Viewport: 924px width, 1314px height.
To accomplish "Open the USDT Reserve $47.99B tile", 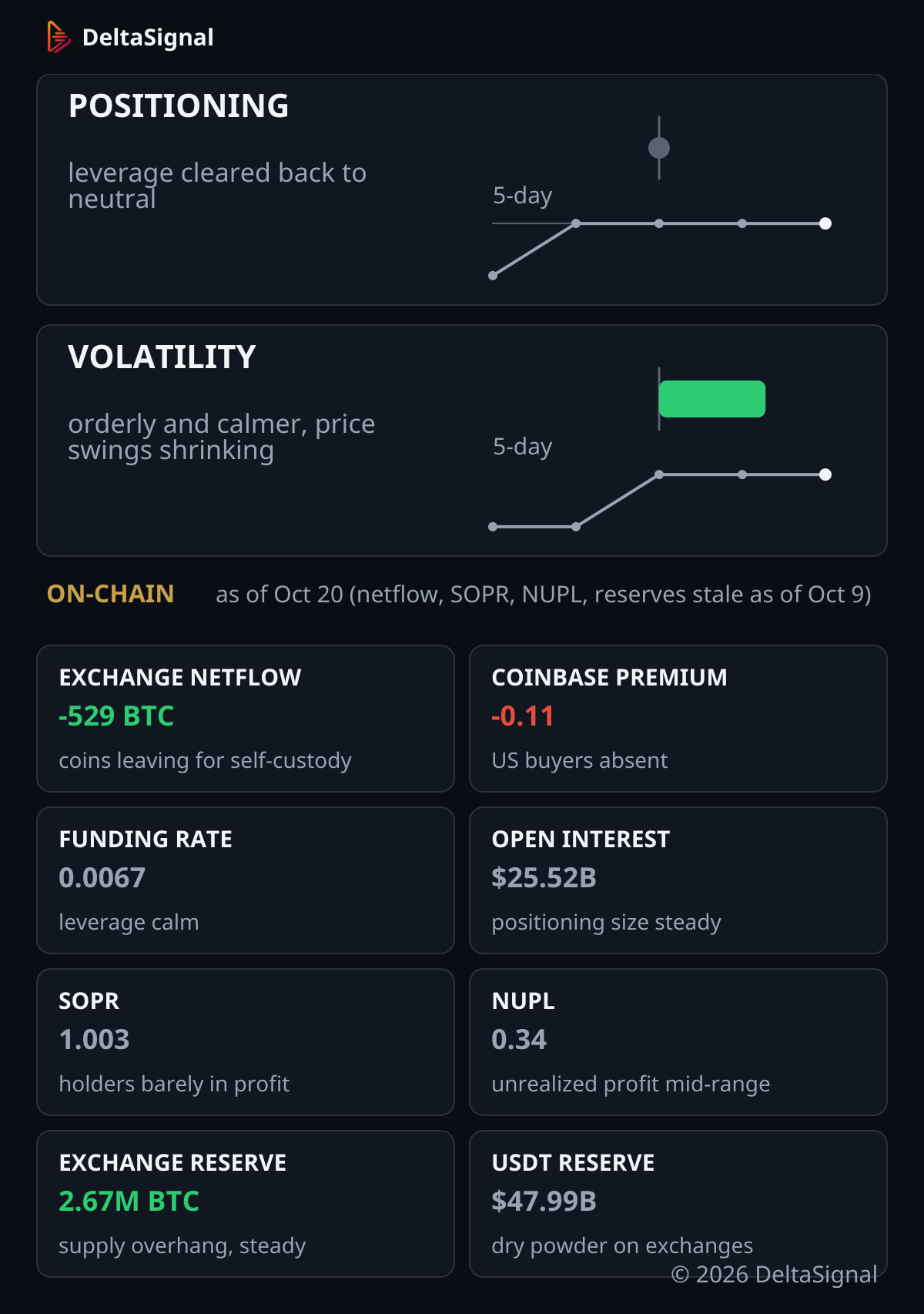I will click(x=678, y=1204).
